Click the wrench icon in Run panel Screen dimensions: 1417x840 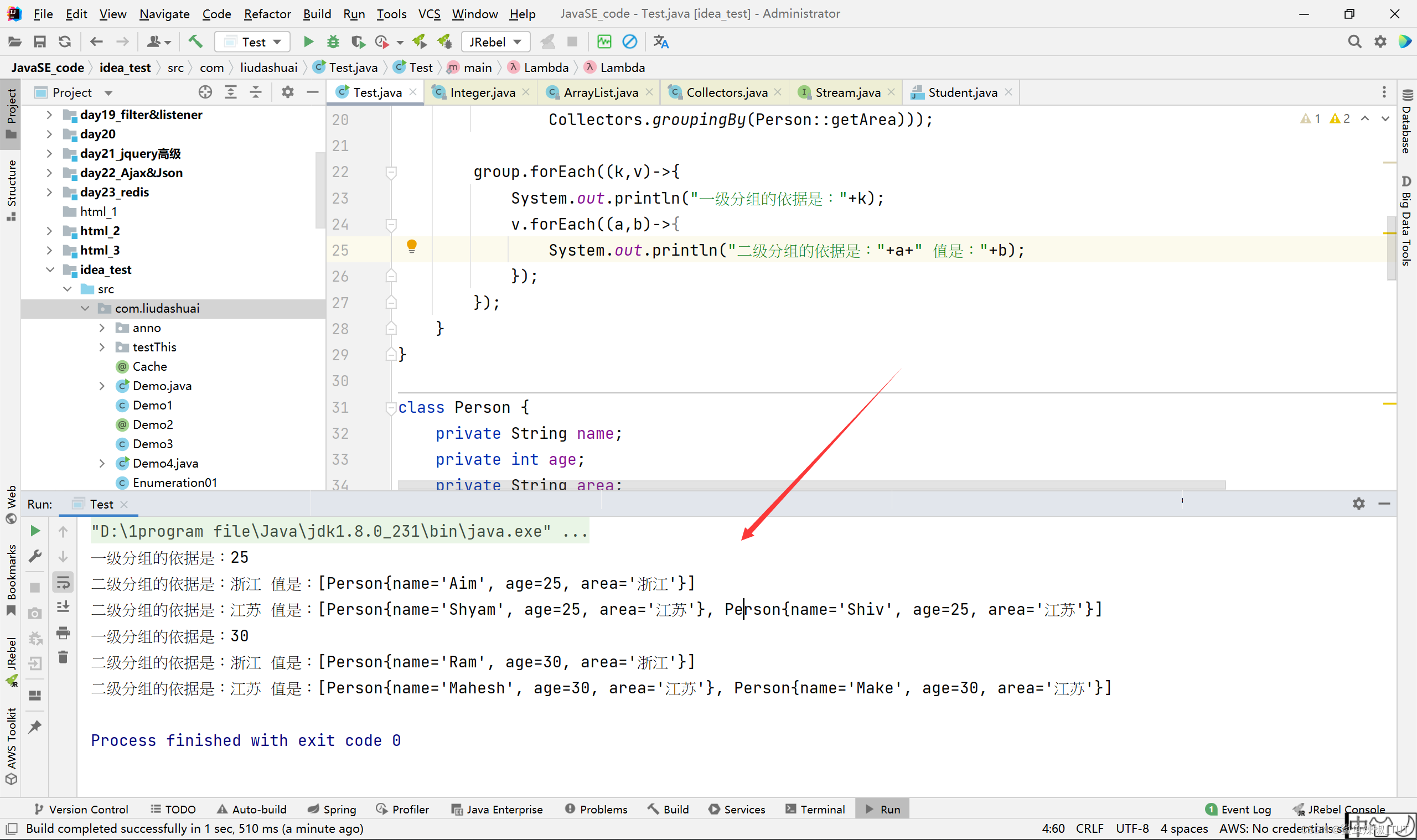pyautogui.click(x=35, y=556)
